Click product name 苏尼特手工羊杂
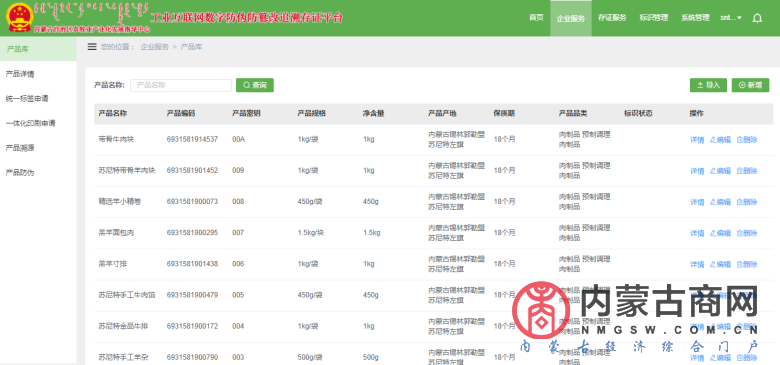 pos(123,358)
